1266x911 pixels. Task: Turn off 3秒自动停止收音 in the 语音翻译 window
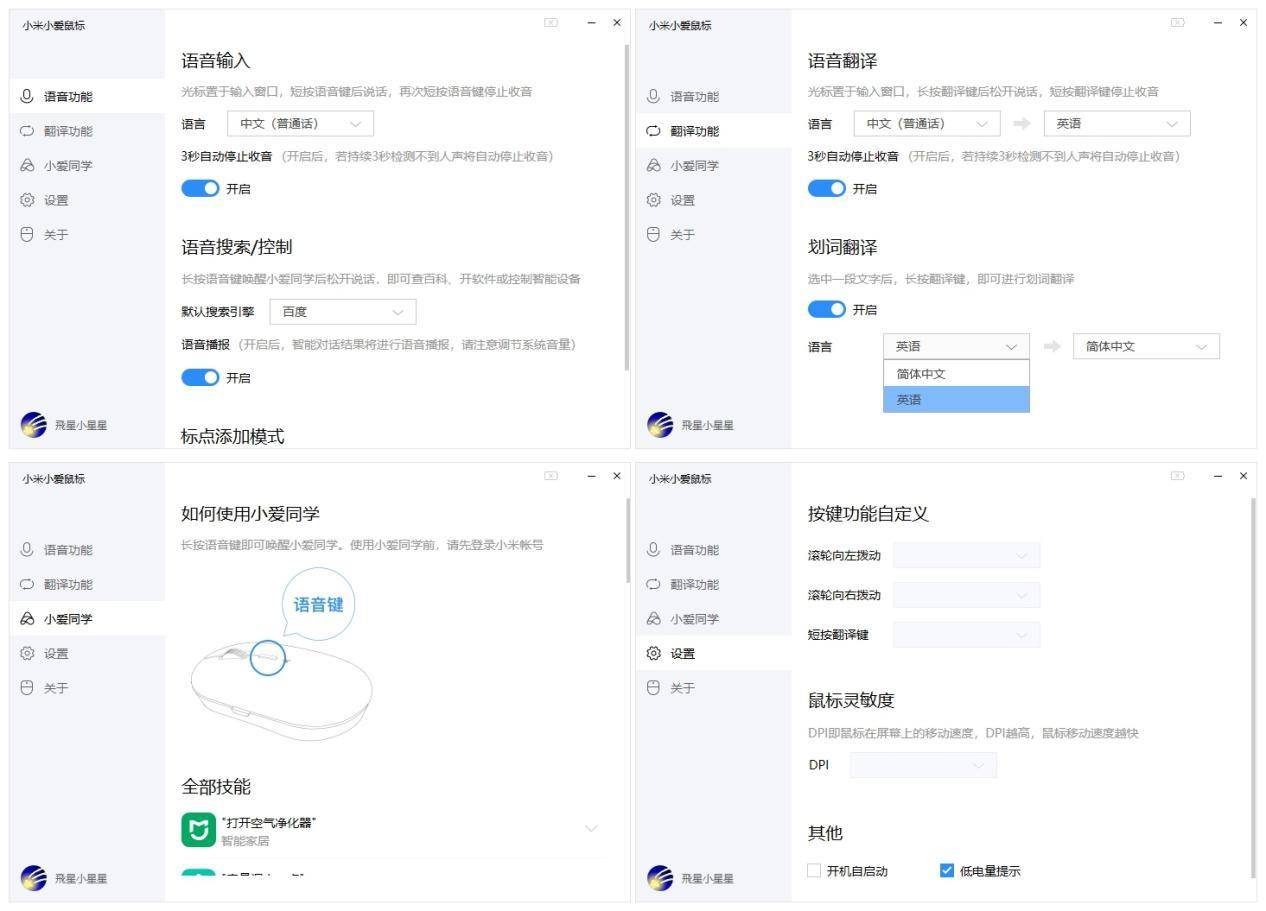[827, 189]
